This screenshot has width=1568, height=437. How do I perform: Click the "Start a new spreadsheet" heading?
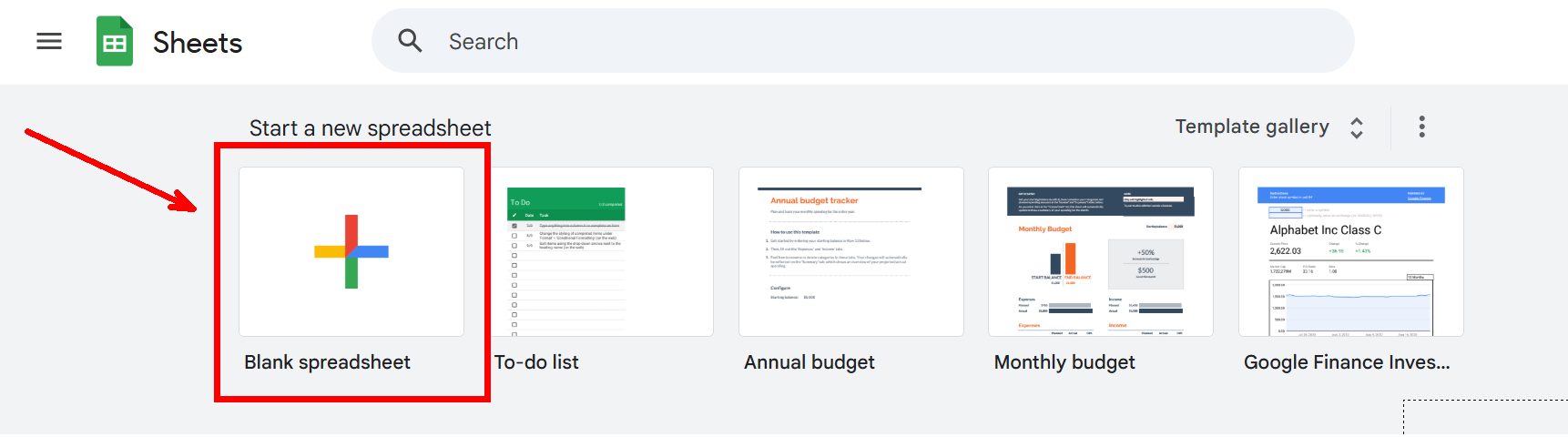click(x=370, y=128)
